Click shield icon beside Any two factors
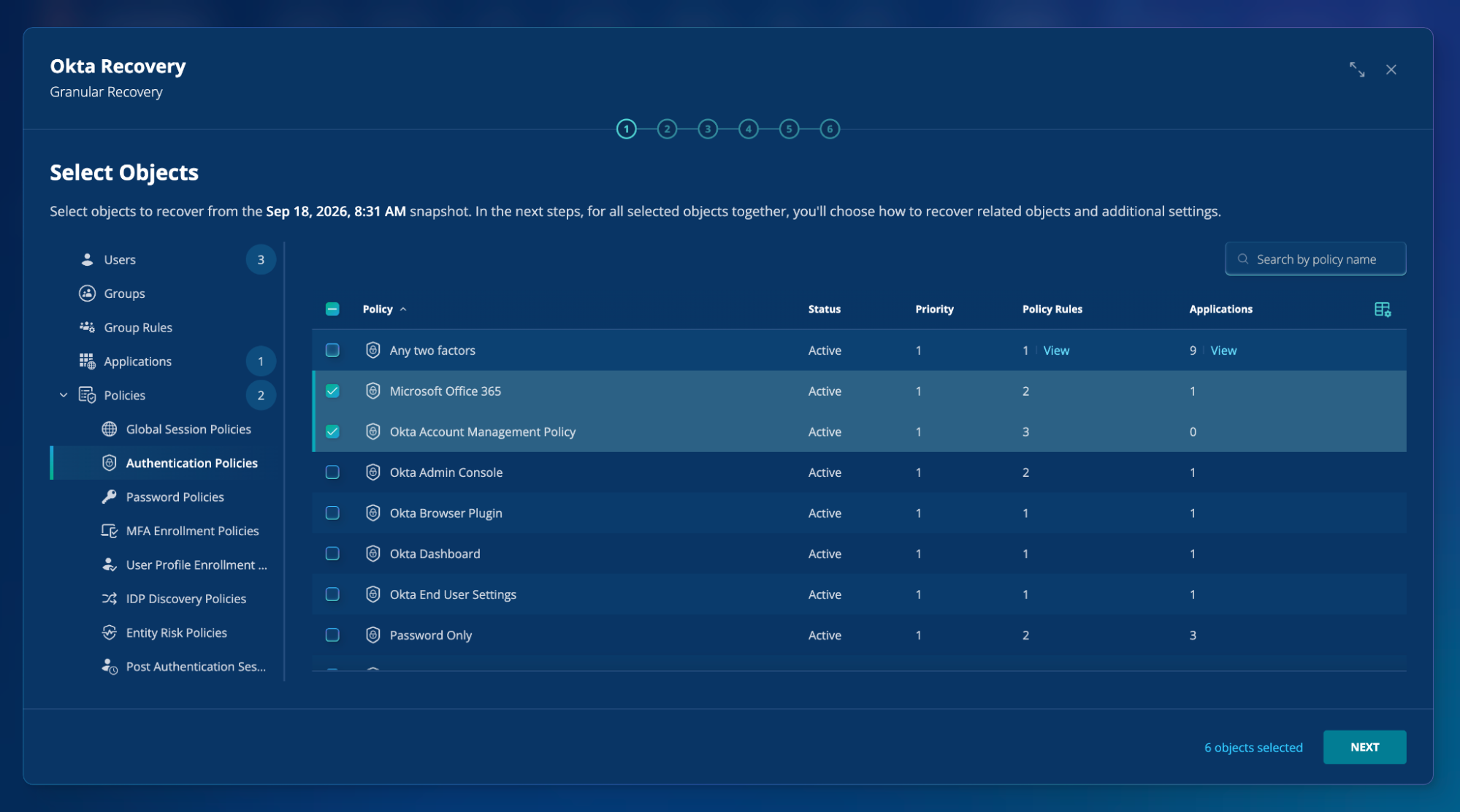1460x812 pixels. (x=373, y=351)
